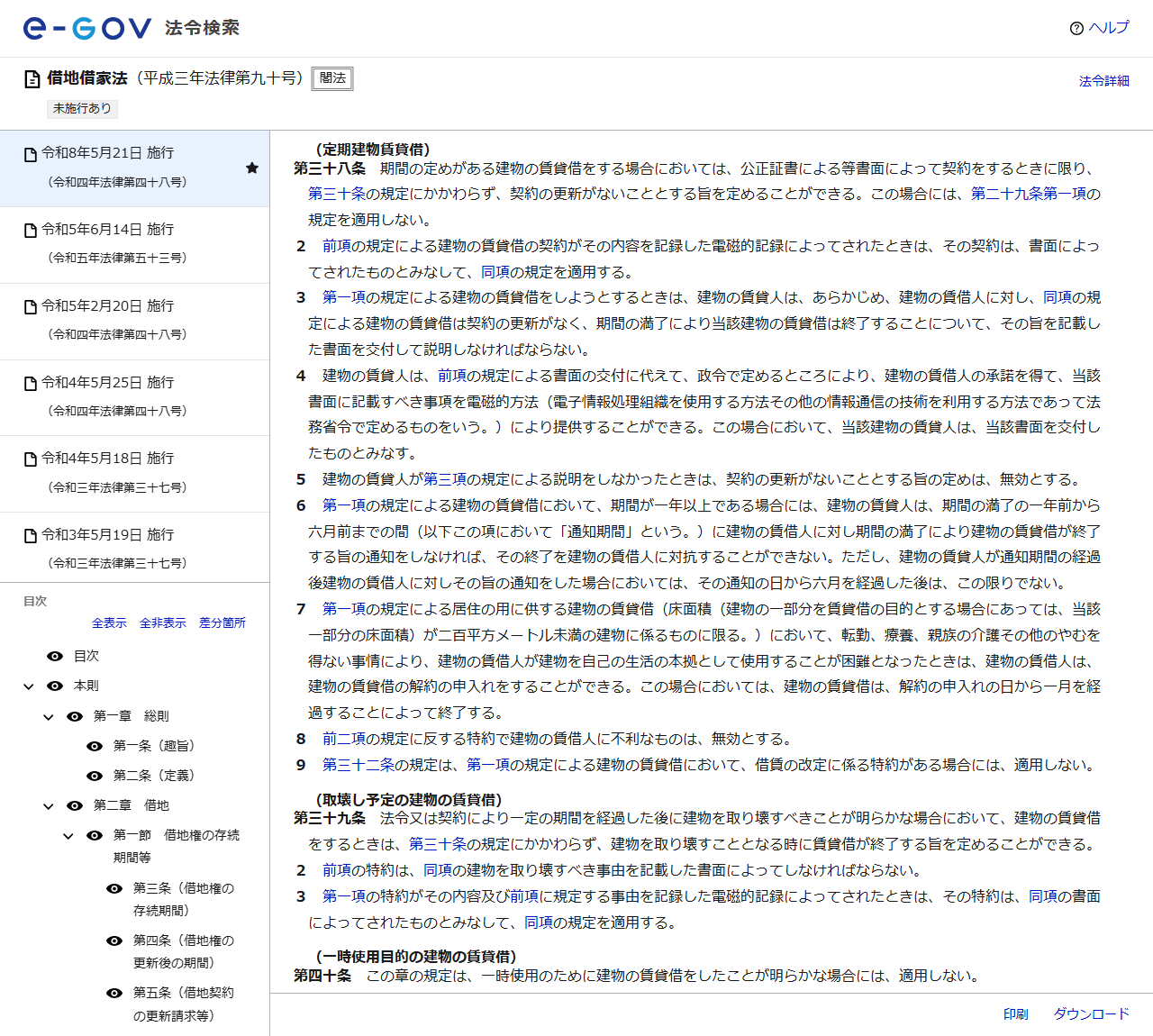Collapse the 第二章 借地 chevron
1153x1036 pixels.
49,806
